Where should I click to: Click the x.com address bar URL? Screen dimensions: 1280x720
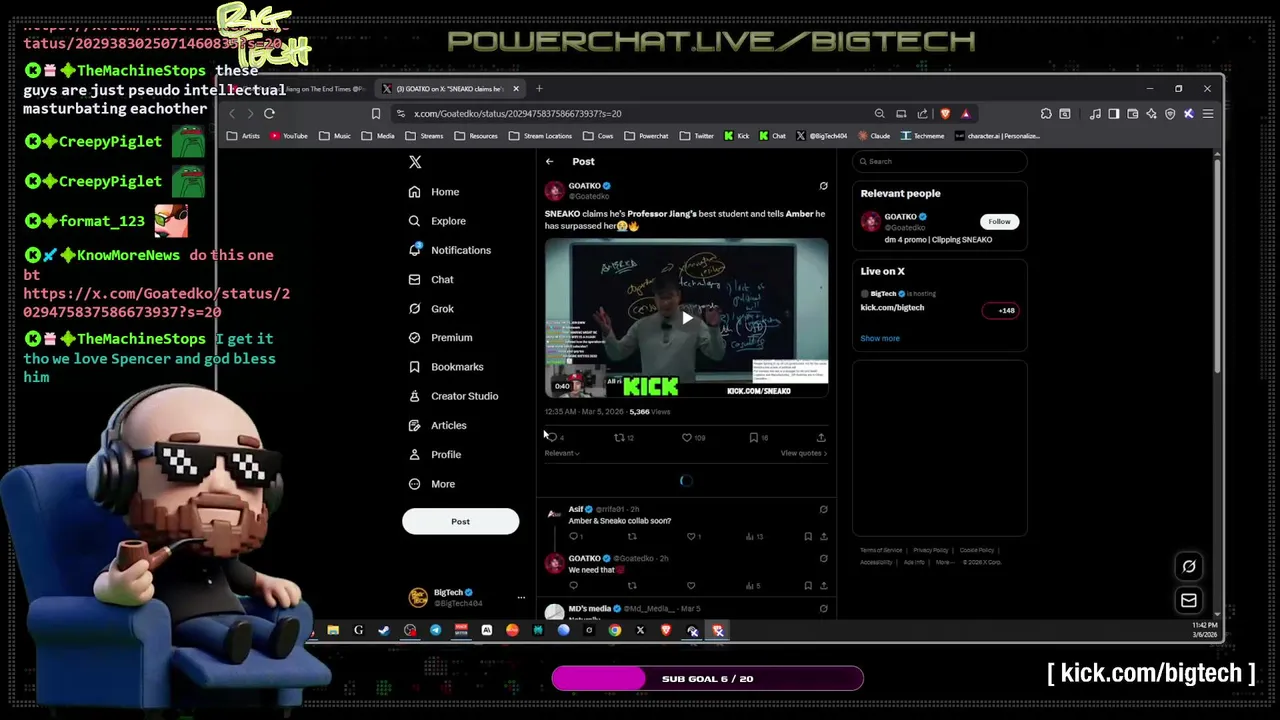[518, 114]
